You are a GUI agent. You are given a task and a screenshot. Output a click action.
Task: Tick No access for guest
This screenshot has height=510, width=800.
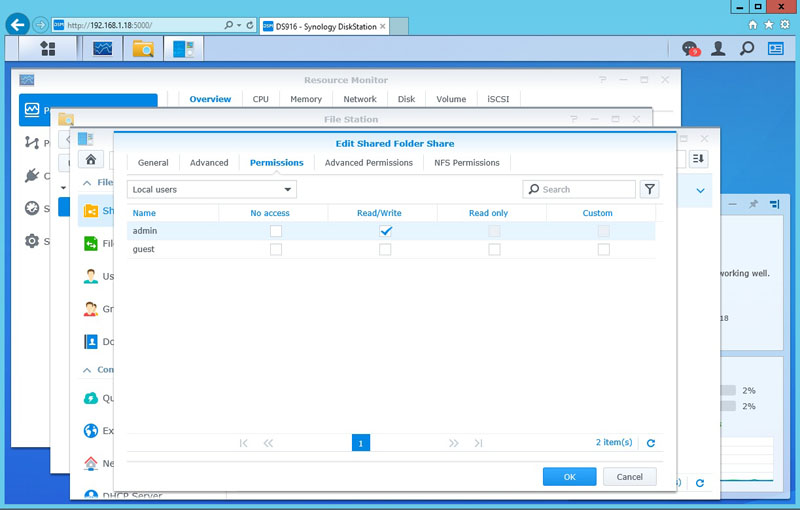276,250
